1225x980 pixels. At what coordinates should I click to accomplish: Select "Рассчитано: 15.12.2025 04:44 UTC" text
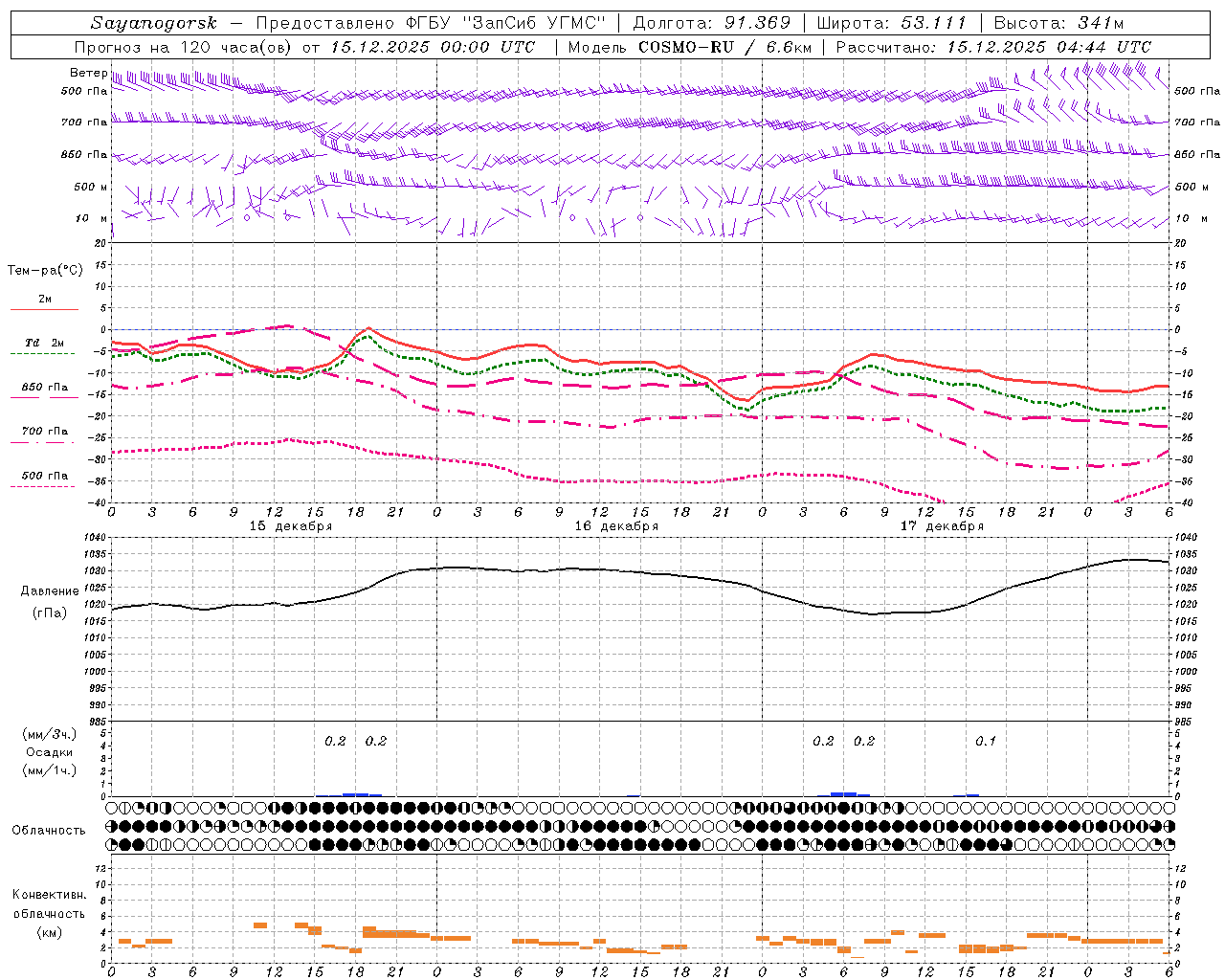[993, 47]
